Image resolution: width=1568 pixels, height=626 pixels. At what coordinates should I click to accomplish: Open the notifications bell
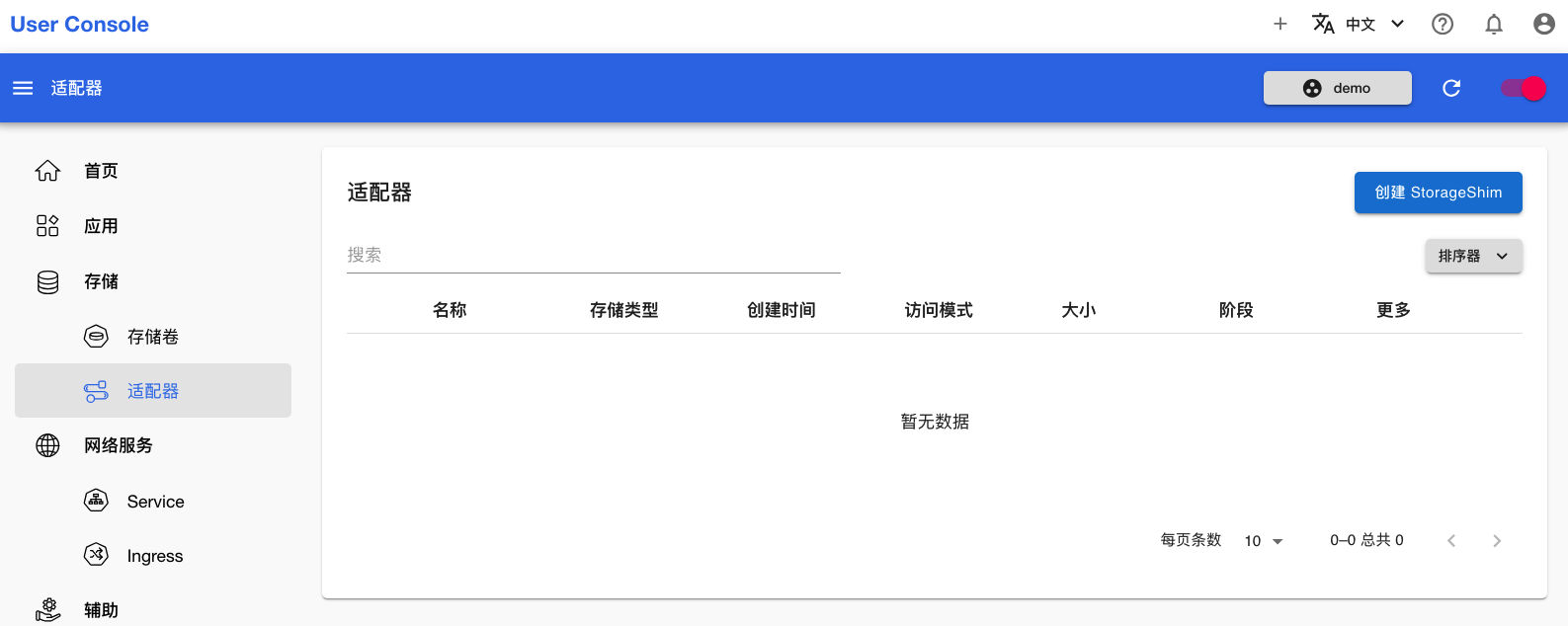click(x=1494, y=24)
